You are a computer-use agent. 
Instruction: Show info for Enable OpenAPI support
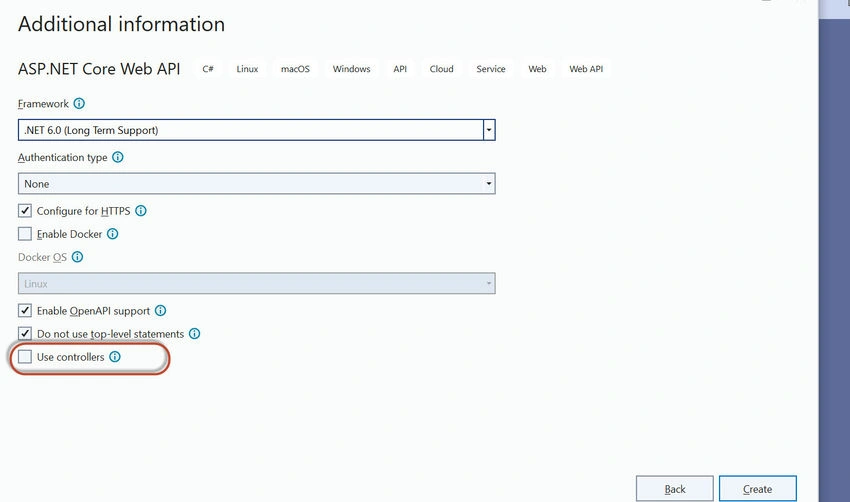(160, 311)
